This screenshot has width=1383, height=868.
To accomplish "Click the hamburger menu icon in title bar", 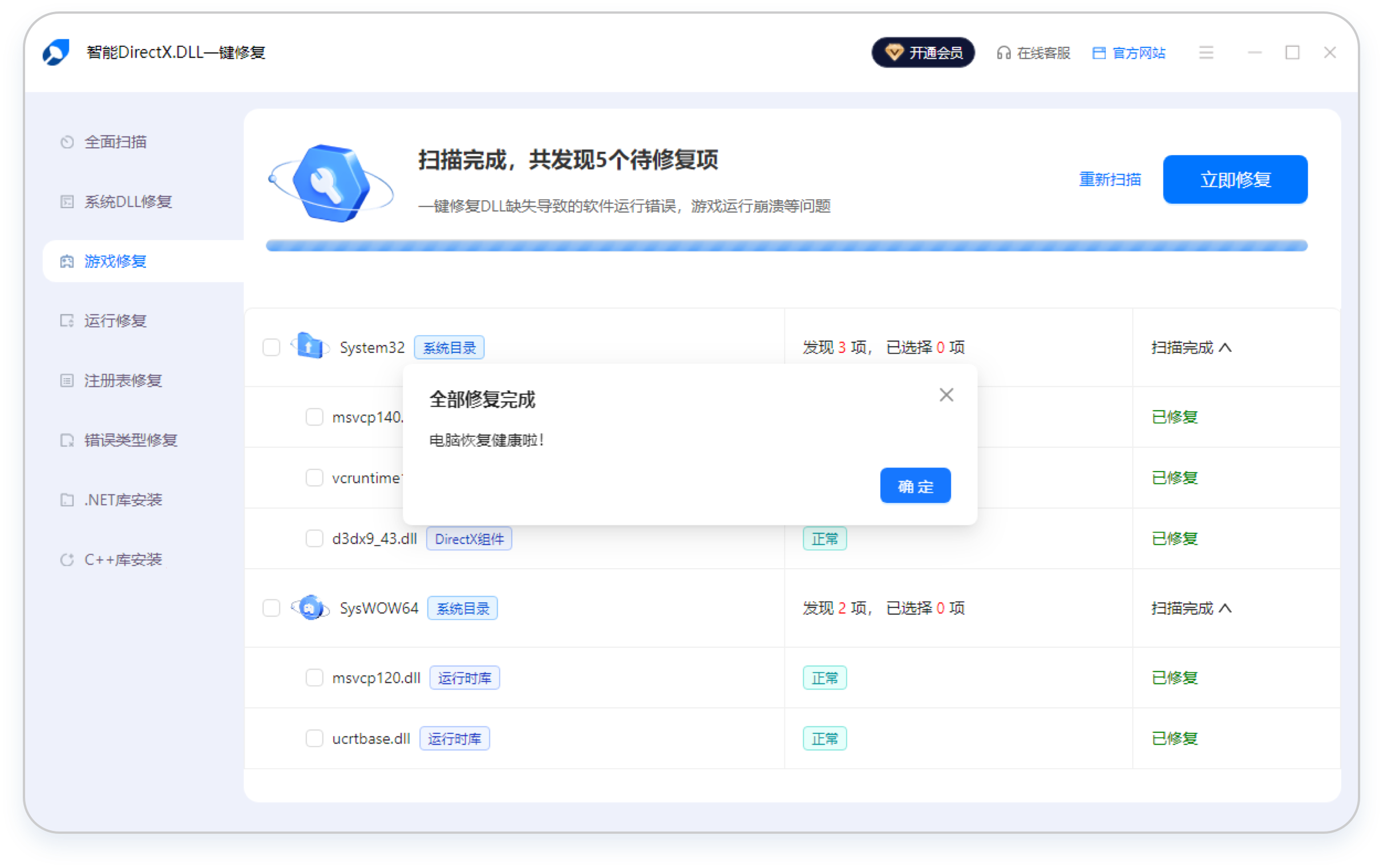I will pyautogui.click(x=1206, y=53).
